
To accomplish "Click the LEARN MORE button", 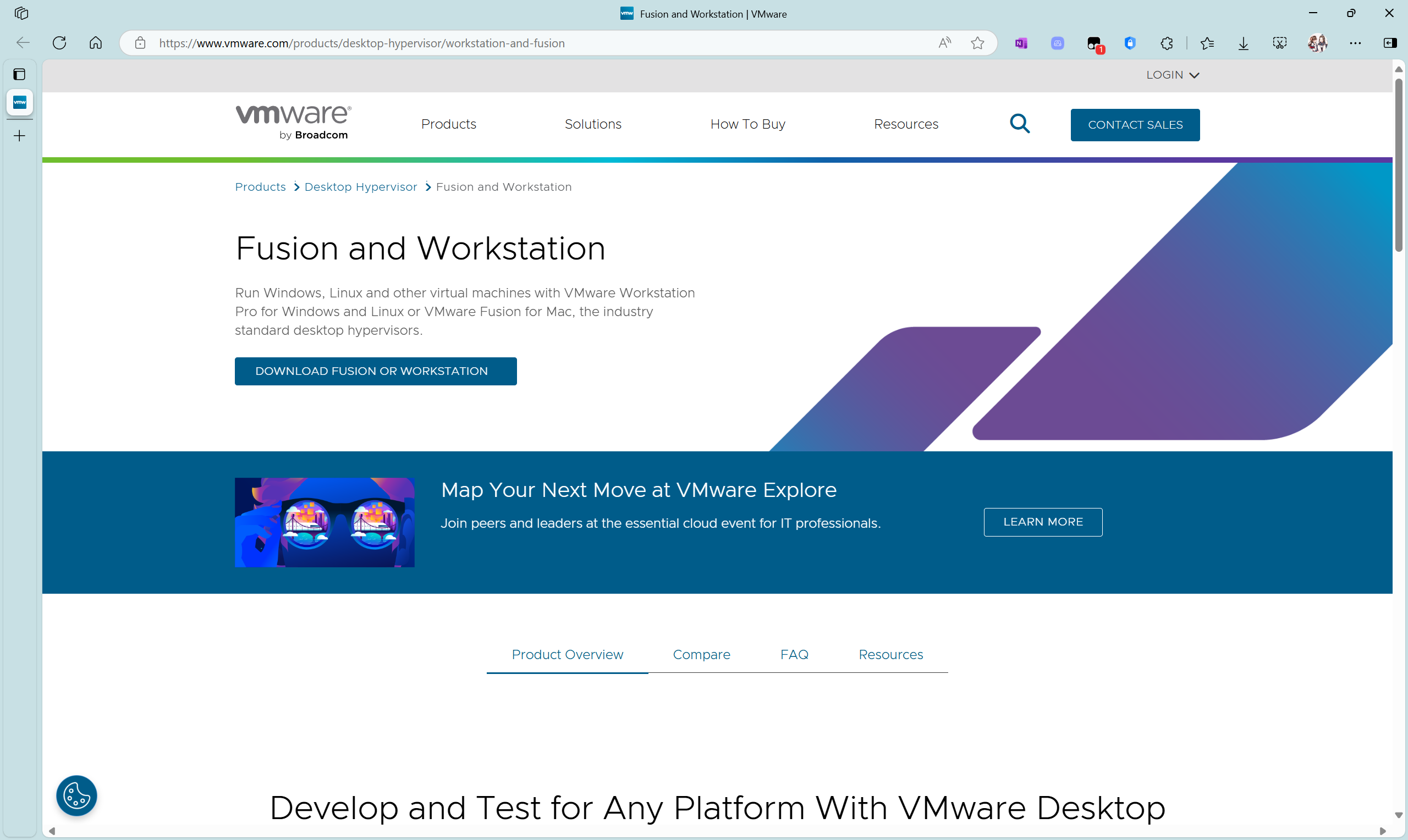I will [1043, 522].
